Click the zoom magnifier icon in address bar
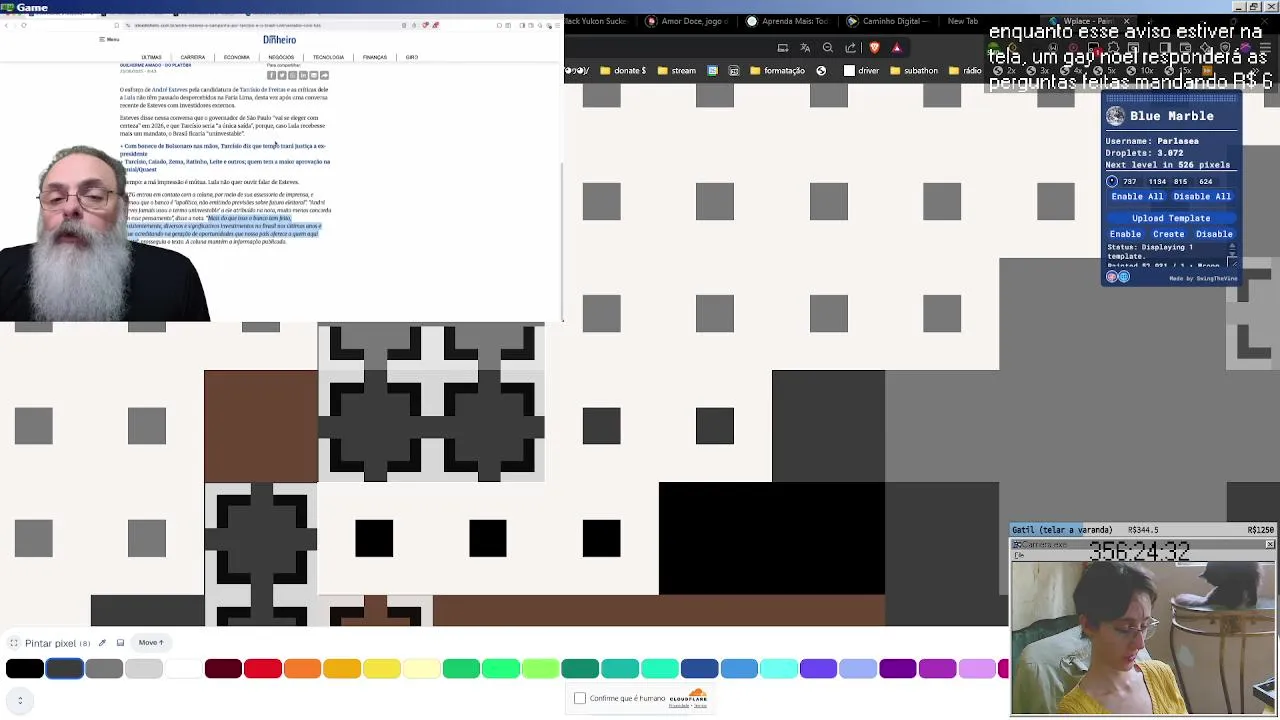The height and width of the screenshot is (720, 1280). [x=828, y=47]
